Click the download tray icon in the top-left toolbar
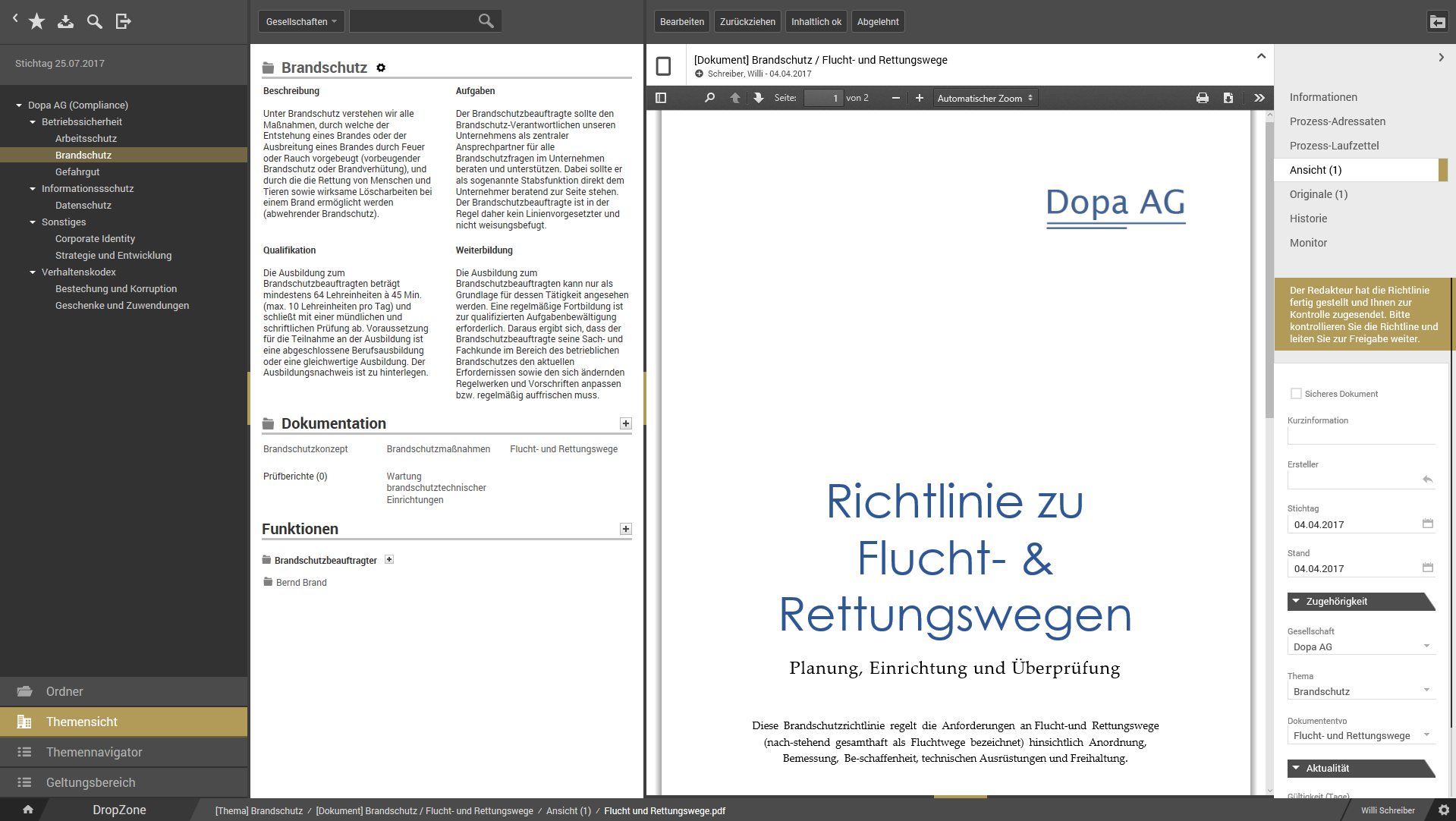The height and width of the screenshot is (821, 1456). [65, 21]
